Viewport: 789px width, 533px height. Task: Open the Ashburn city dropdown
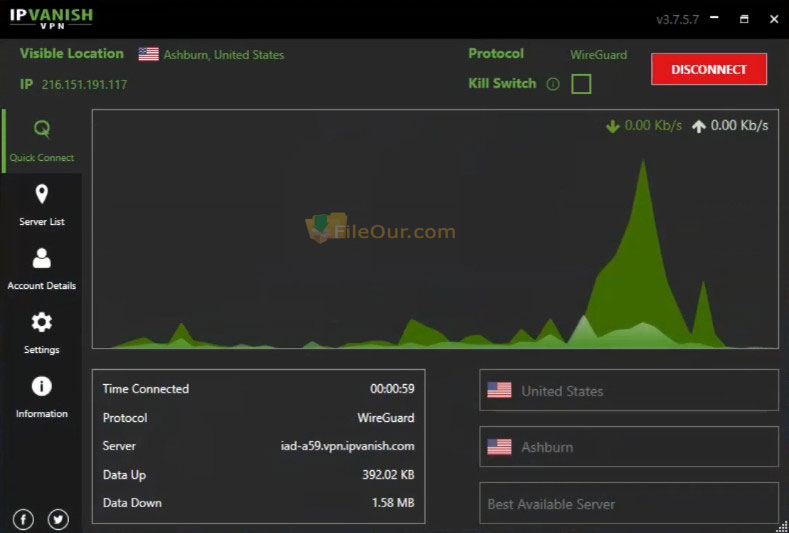point(629,446)
